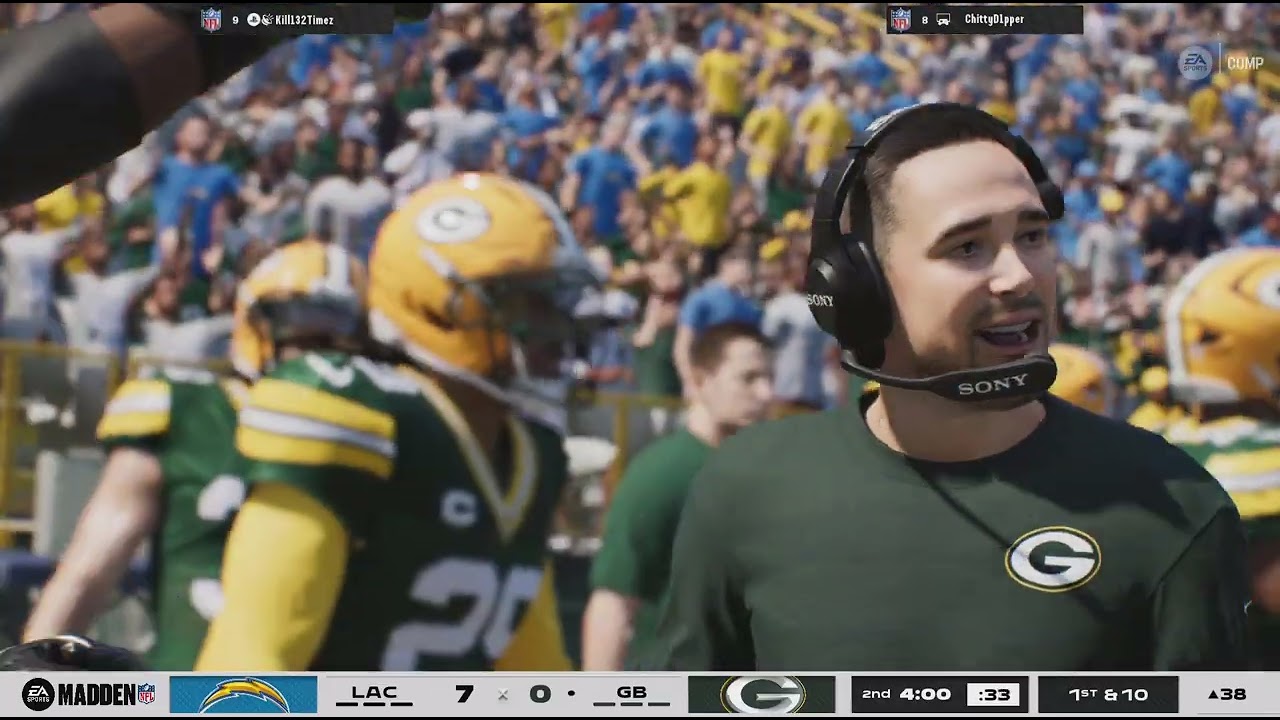Click the :33 play clock

(x=992, y=695)
